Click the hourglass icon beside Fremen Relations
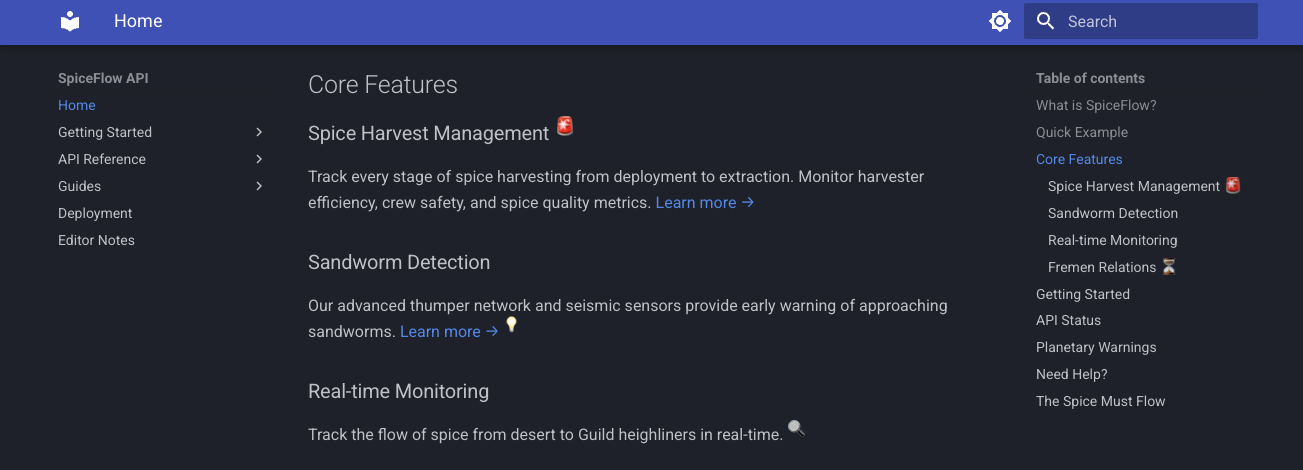 point(1168,267)
